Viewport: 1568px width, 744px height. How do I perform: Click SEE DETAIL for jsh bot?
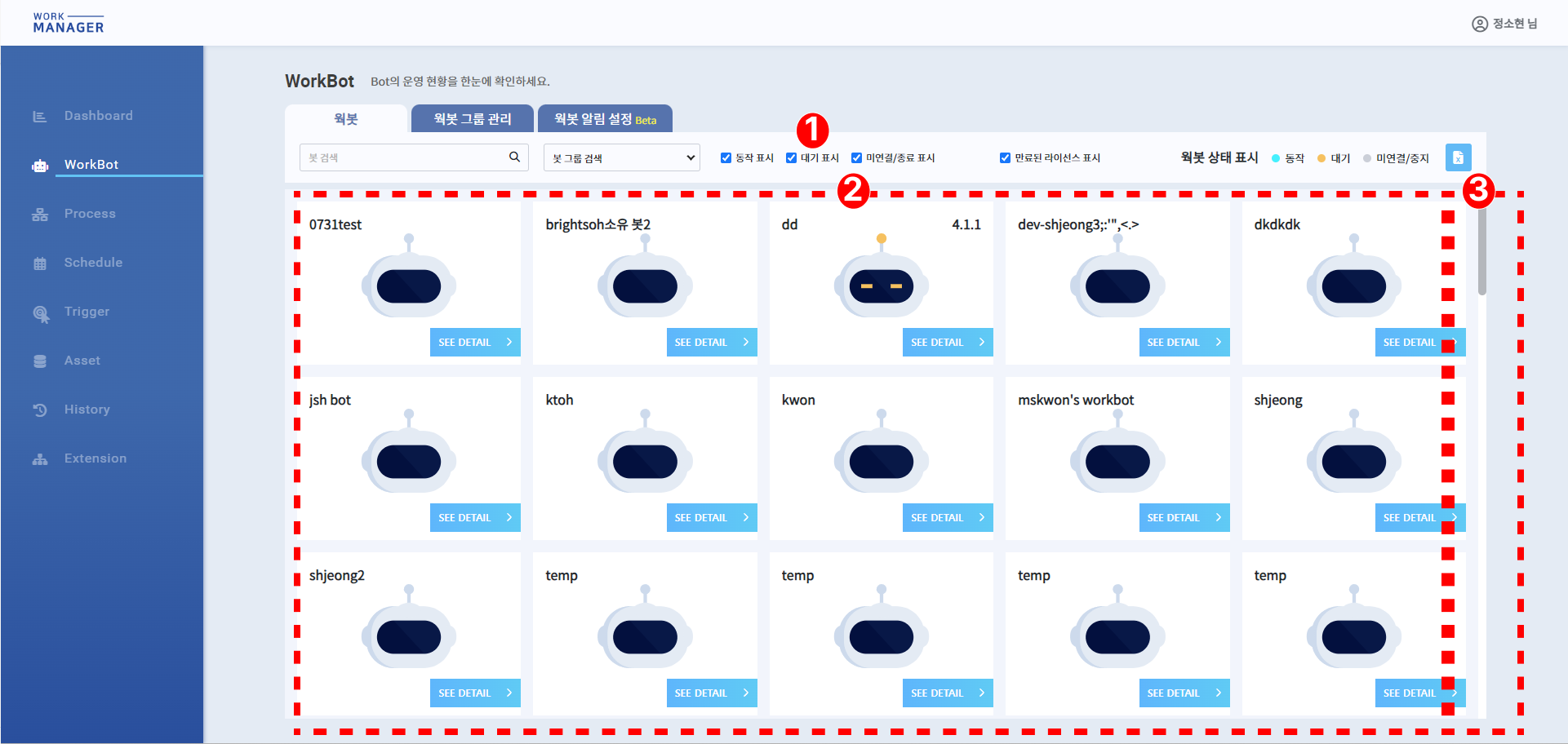click(475, 517)
